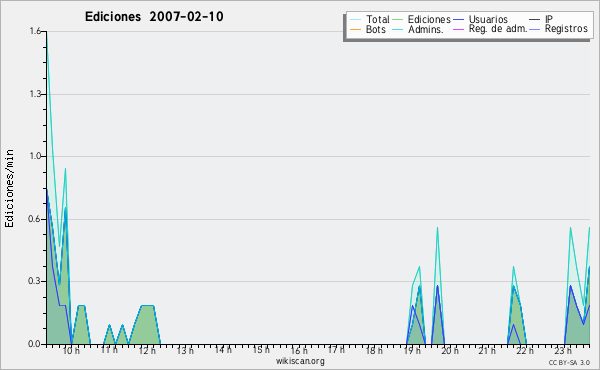Click the orange Bots legend line swatch
This screenshot has height=370, width=600.
tap(355, 29)
